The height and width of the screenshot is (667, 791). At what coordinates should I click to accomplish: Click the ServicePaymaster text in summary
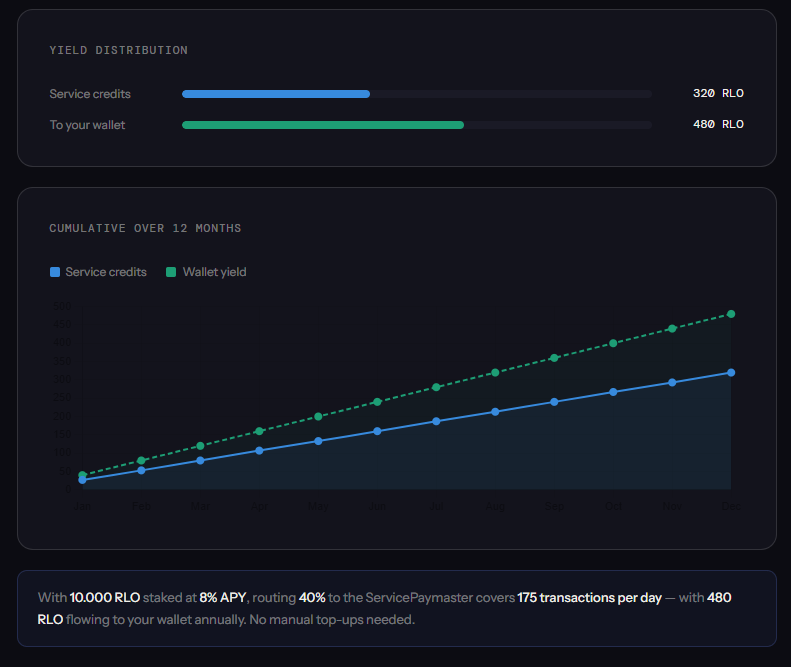419,597
